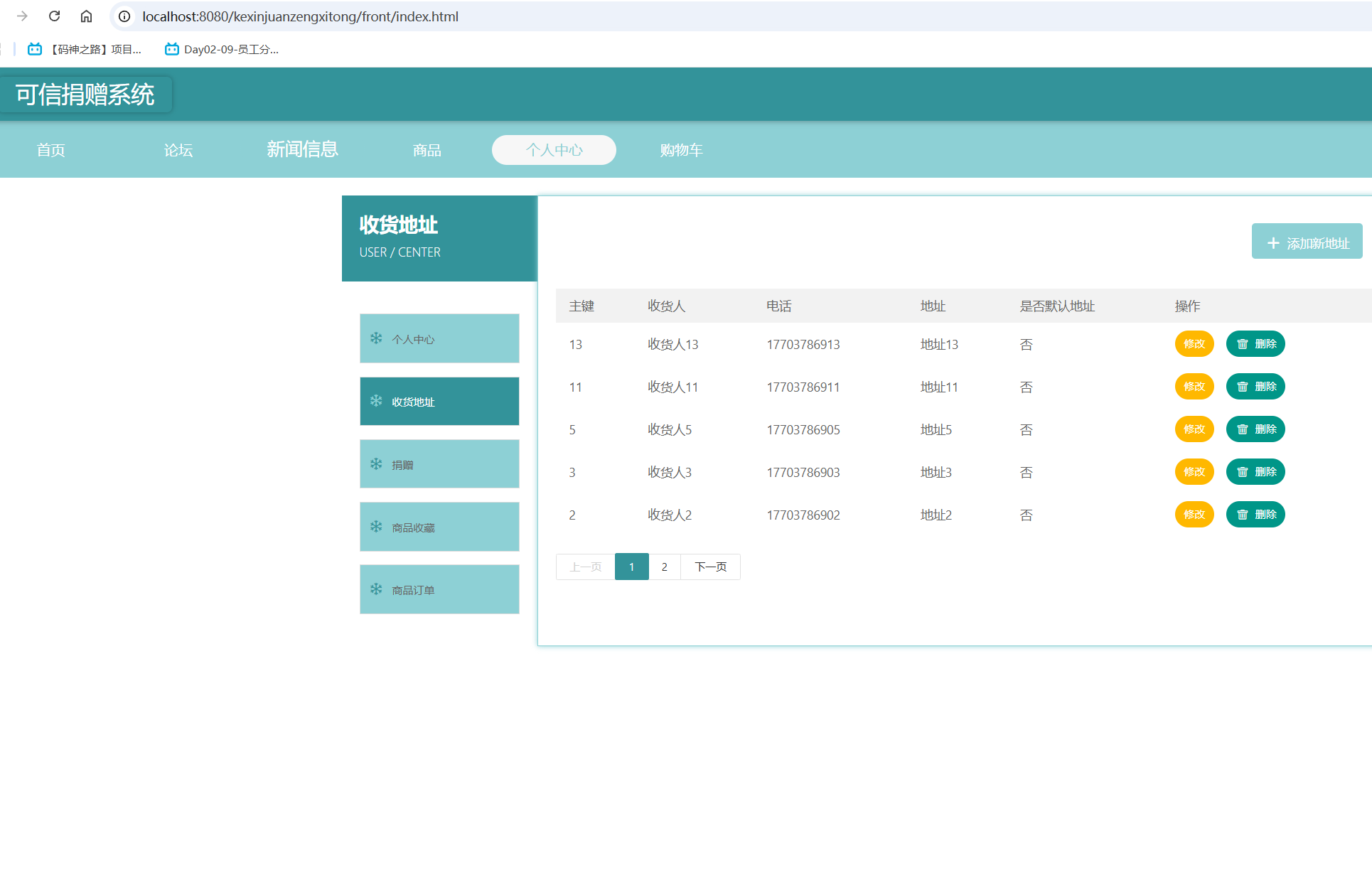Select the 个人中心 nav tab

point(554,150)
